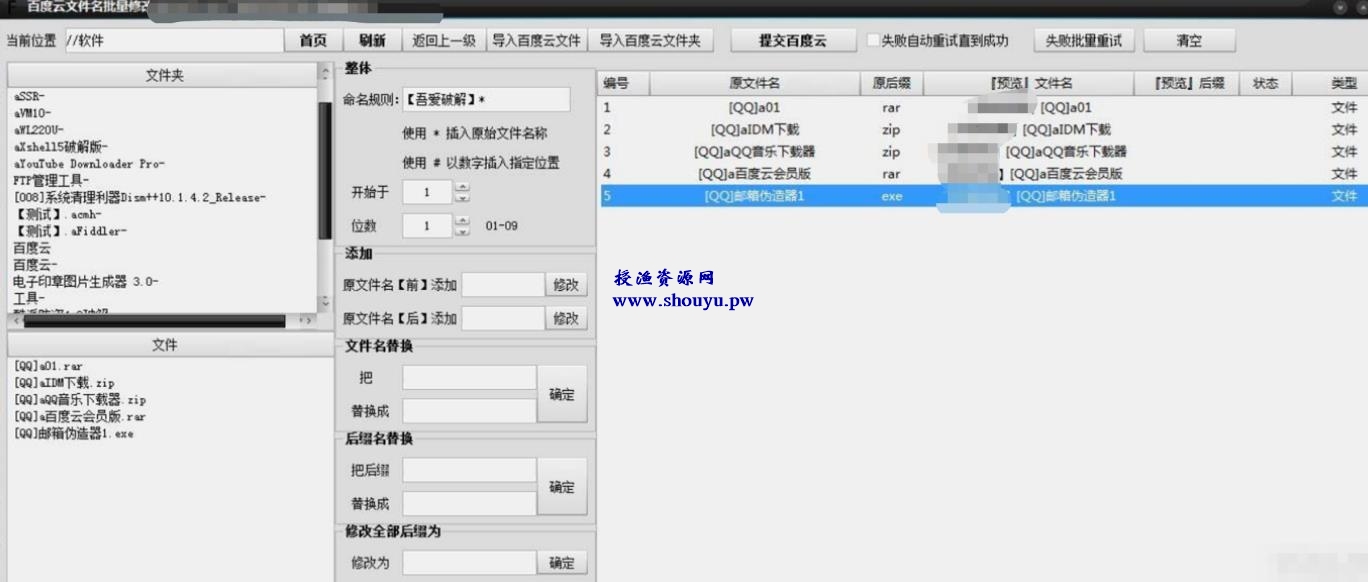This screenshot has height=582, width=1368.
Task: Select folder aYouTube Downloader Pro-
Action: 89,164
